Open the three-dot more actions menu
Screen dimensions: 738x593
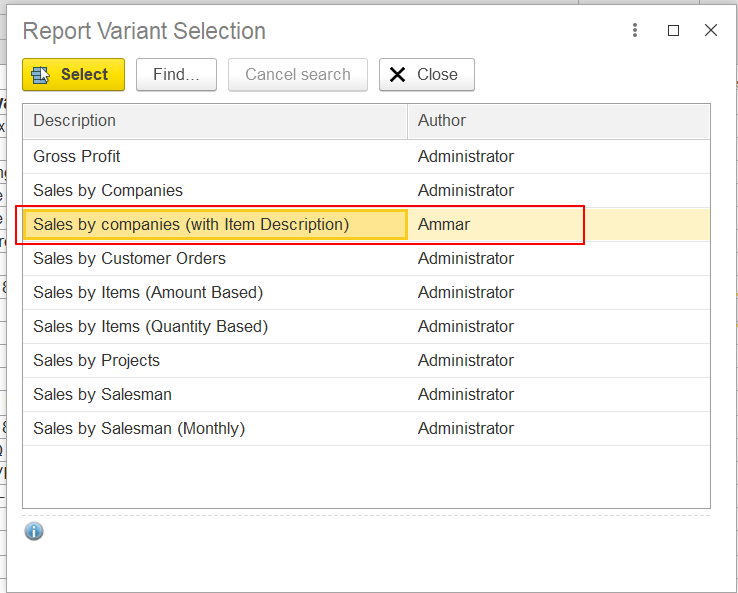635,31
